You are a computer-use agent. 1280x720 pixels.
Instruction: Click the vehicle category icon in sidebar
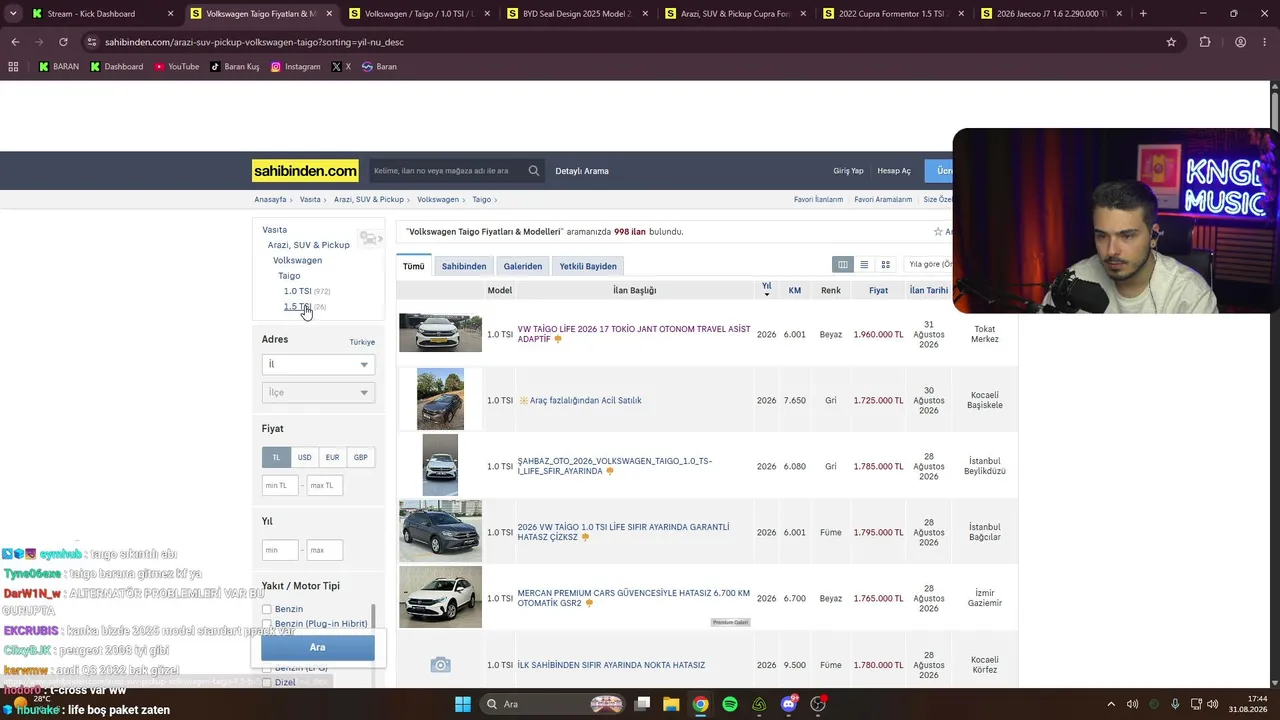[x=369, y=238]
